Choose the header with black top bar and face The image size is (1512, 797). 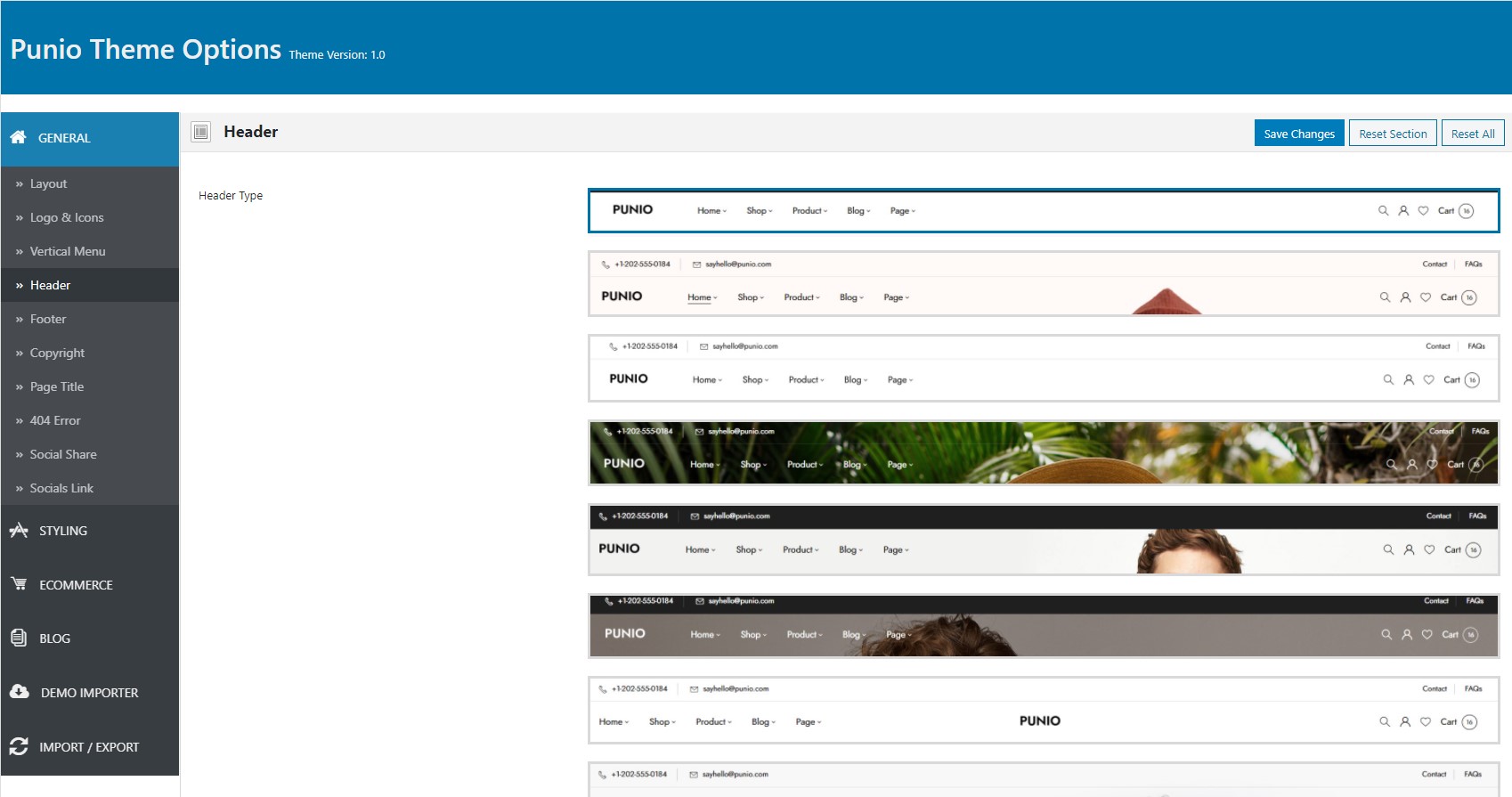pos(1044,540)
